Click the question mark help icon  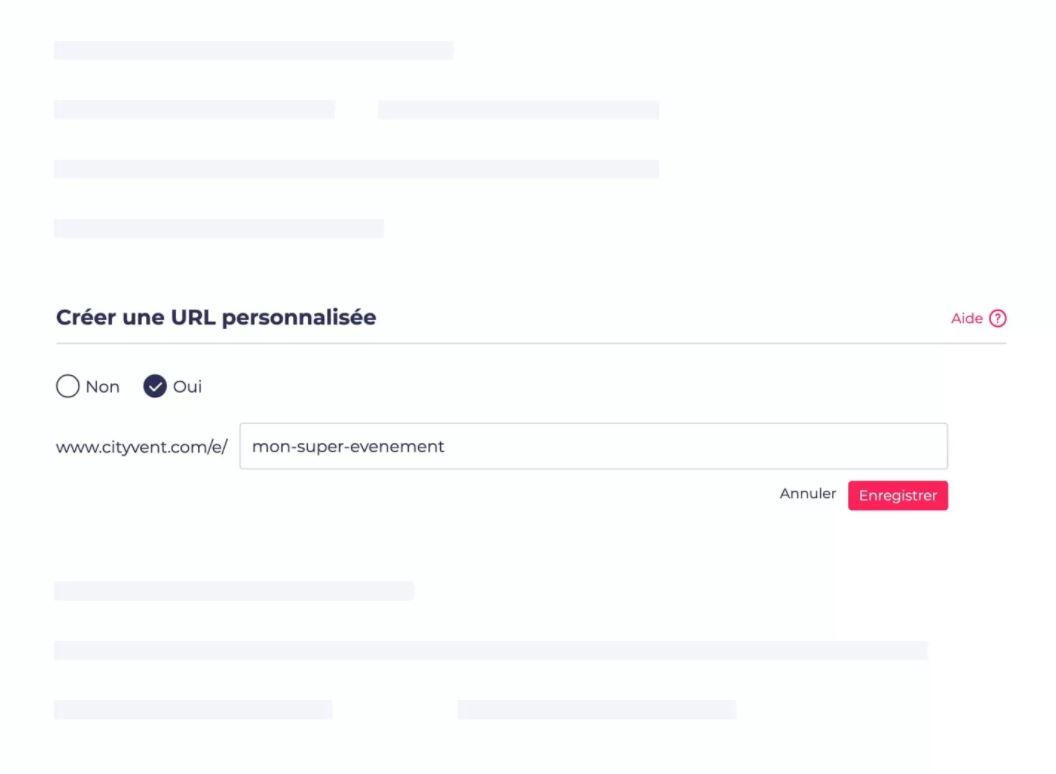997,319
